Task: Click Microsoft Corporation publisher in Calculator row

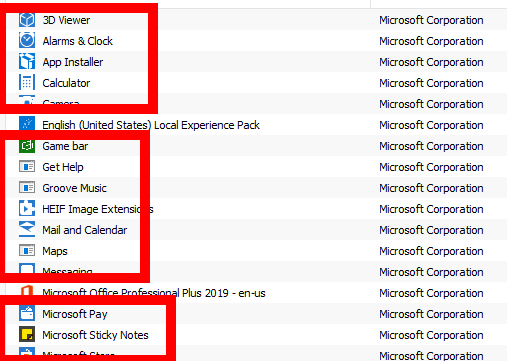Action: (x=431, y=83)
